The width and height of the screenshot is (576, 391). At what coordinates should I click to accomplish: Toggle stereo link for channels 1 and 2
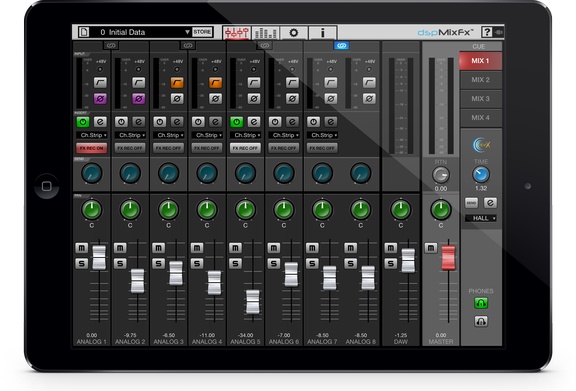pos(111,46)
